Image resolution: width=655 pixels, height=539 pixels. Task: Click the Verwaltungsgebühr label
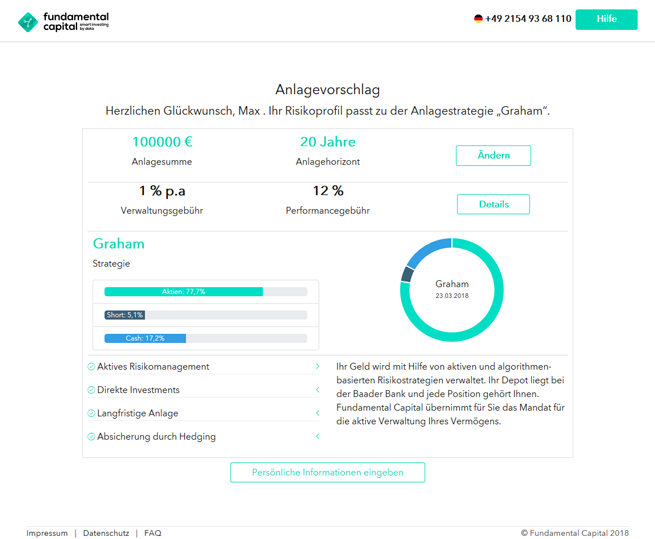coord(162,211)
